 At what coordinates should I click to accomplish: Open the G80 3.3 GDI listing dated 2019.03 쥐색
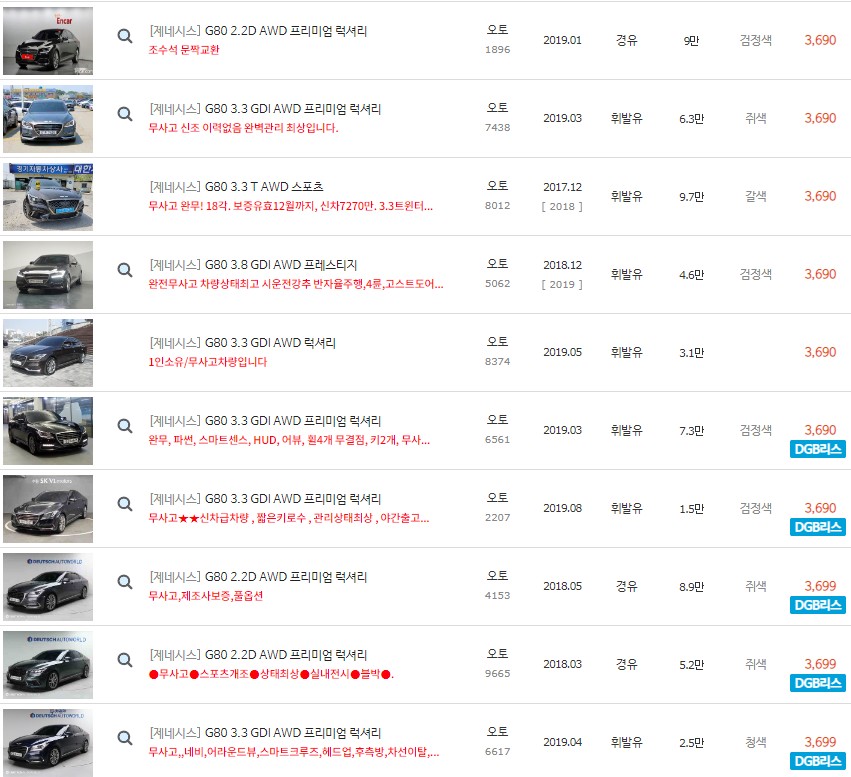265,109
